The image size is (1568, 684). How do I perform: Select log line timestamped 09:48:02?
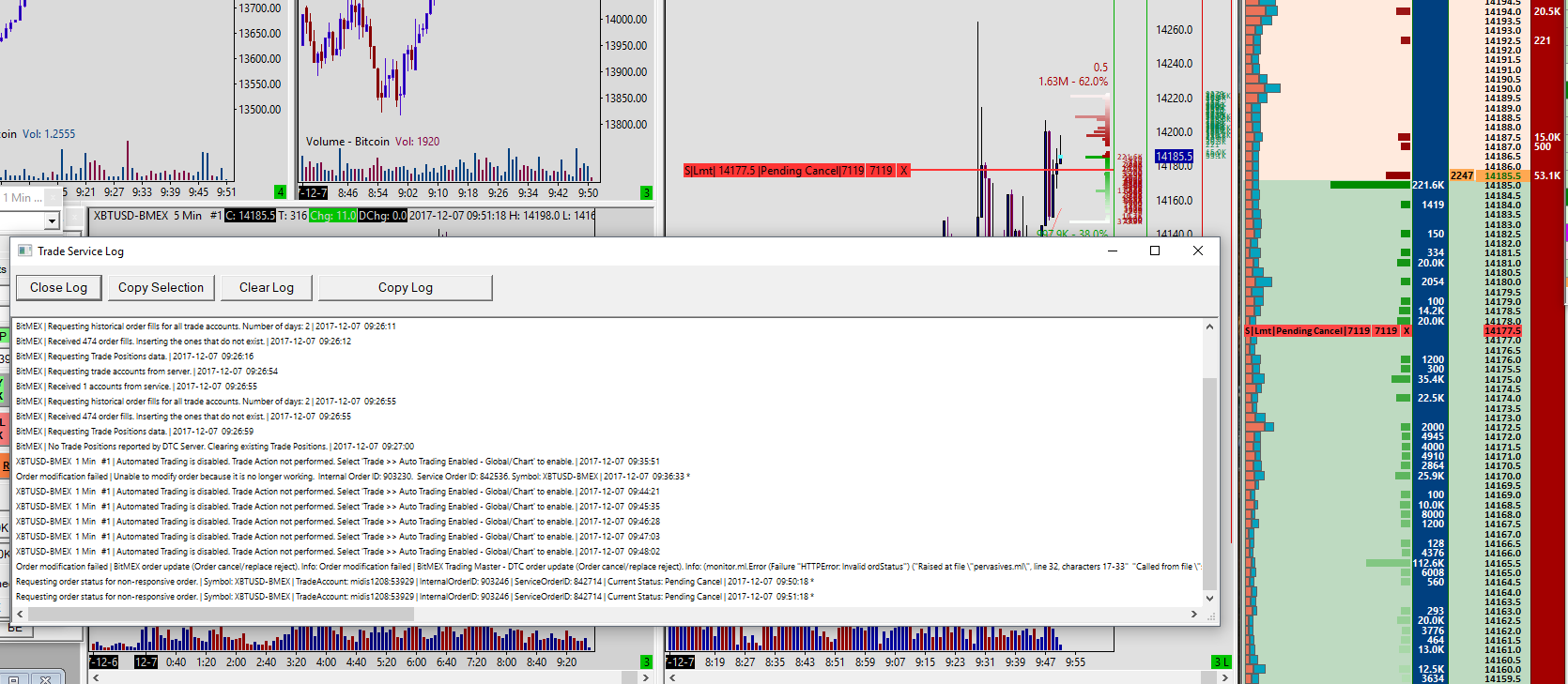coord(338,552)
